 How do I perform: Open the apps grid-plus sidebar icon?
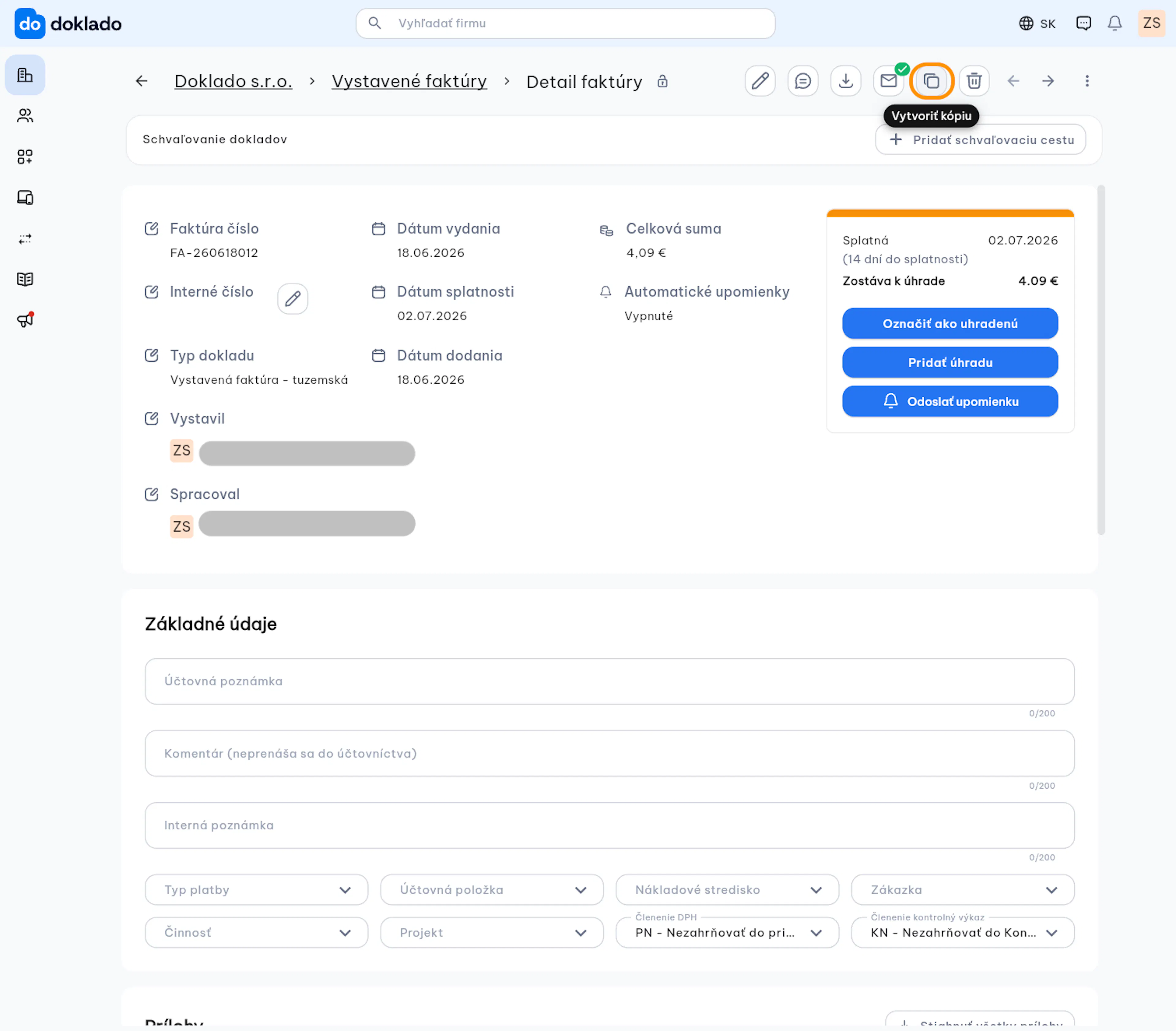click(25, 157)
